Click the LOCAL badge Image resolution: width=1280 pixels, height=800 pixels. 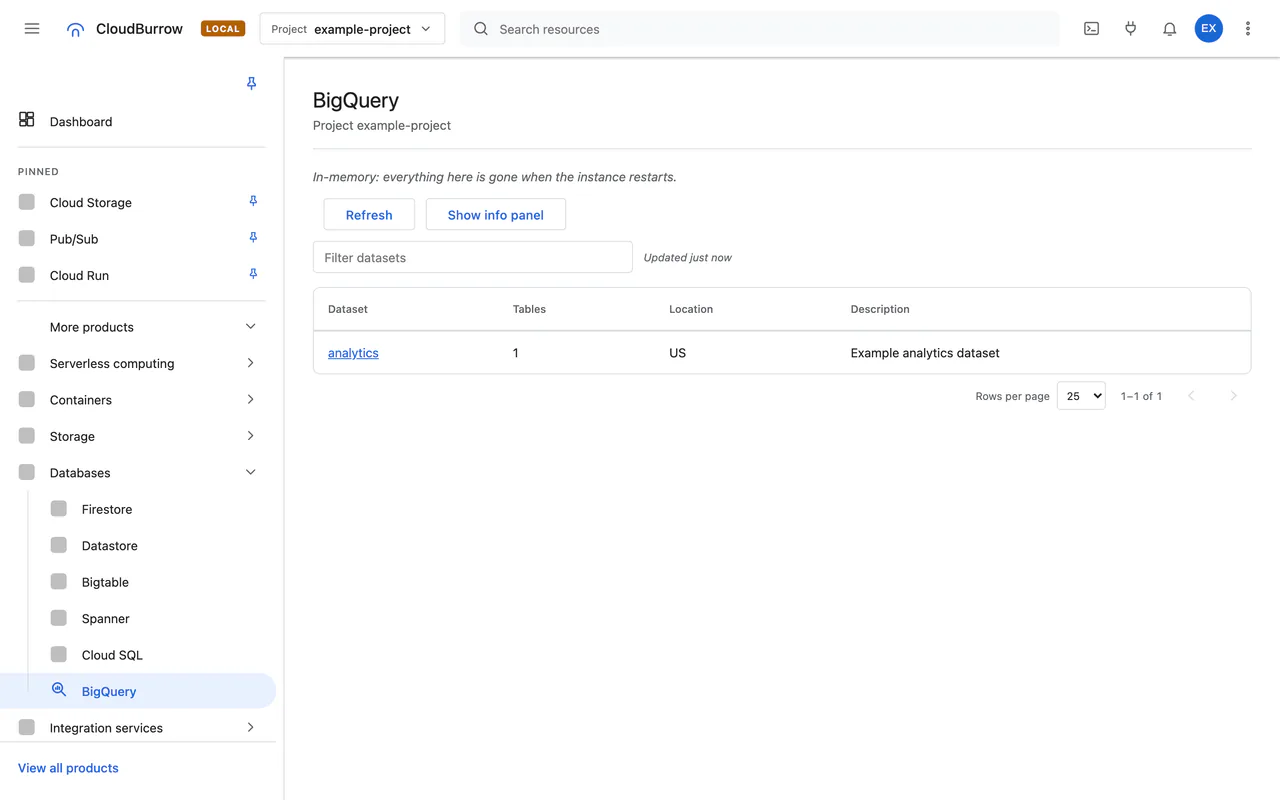(x=223, y=29)
